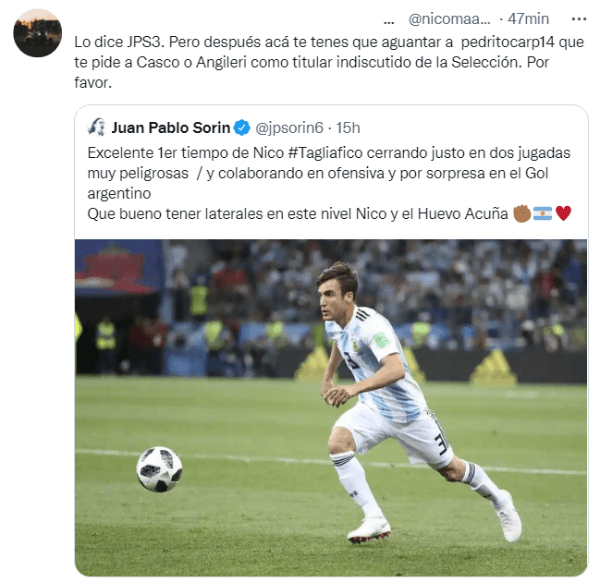Click the tweet author's round profile avatar
The height and width of the screenshot is (582, 600).
(x=38, y=33)
